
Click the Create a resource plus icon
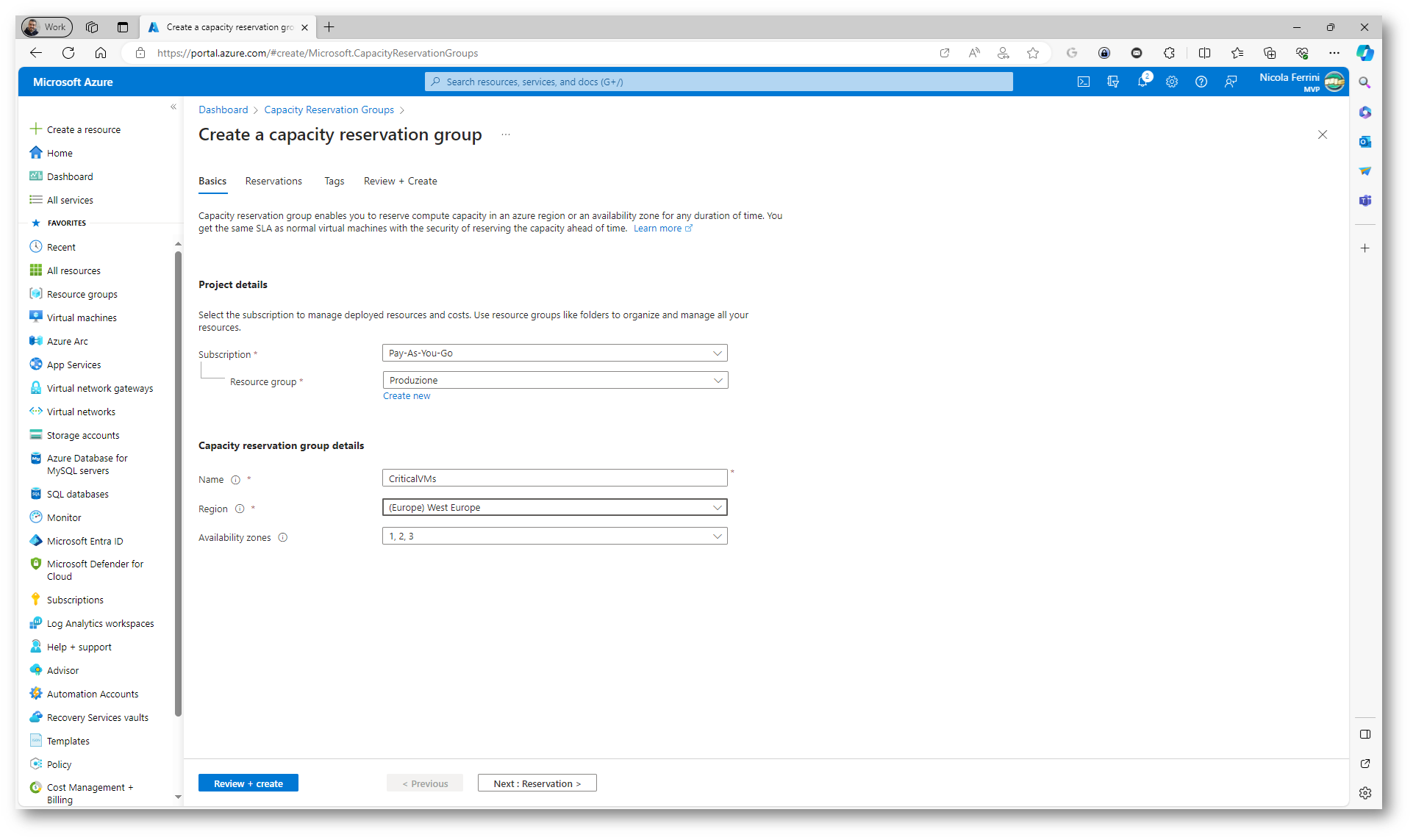35,129
